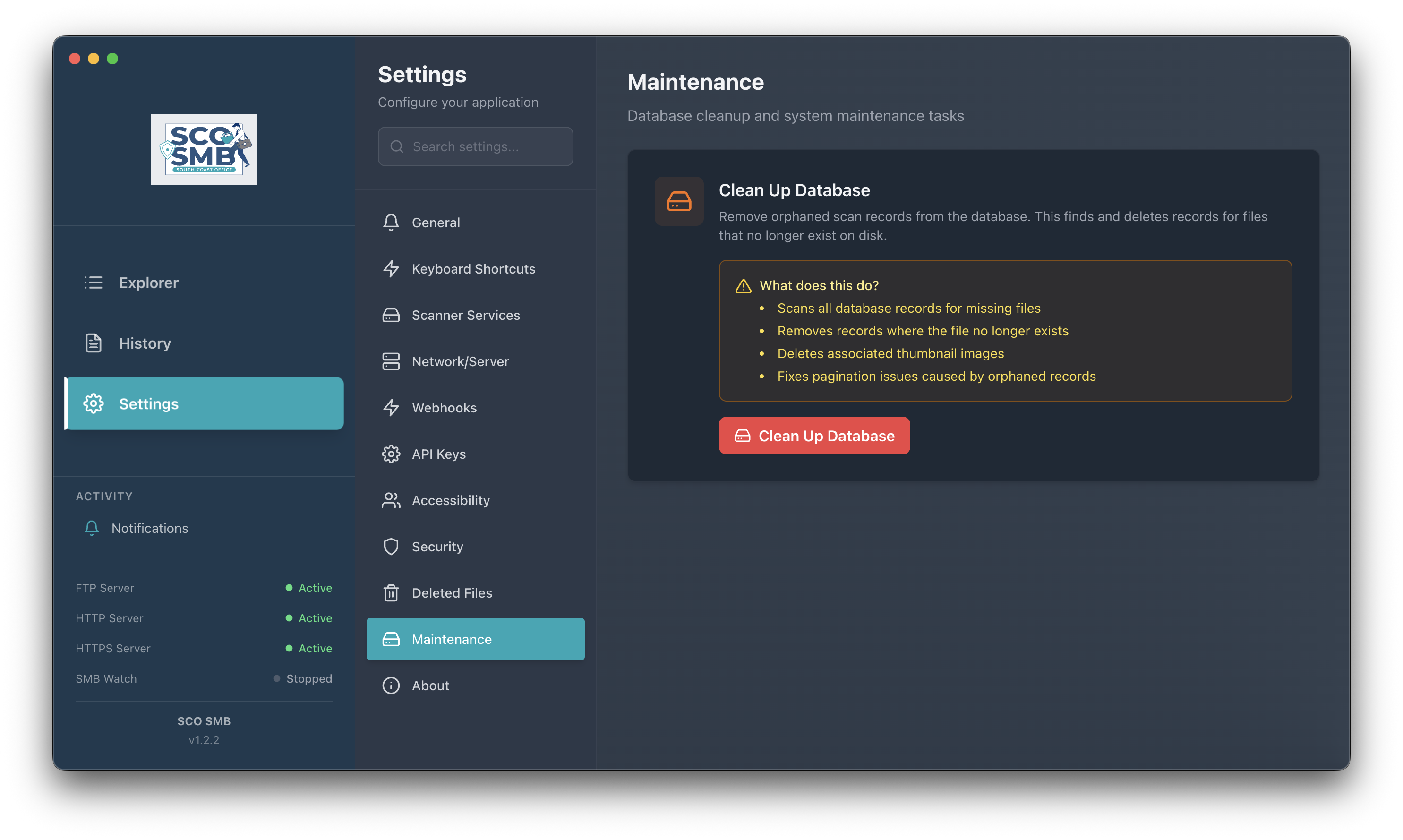View the Deleted Files section
The width and height of the screenshot is (1403, 840).
(475, 593)
